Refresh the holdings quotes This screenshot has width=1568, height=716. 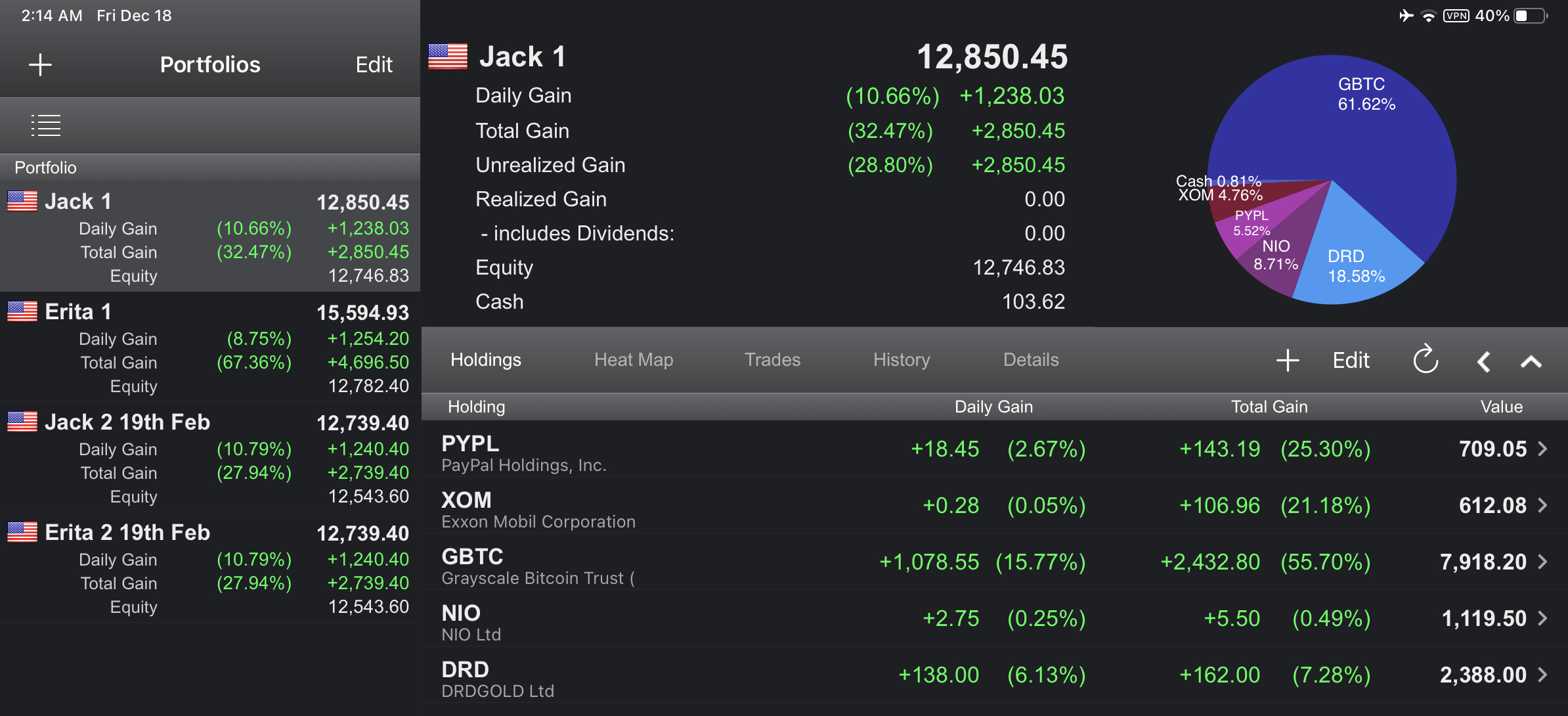1426,359
